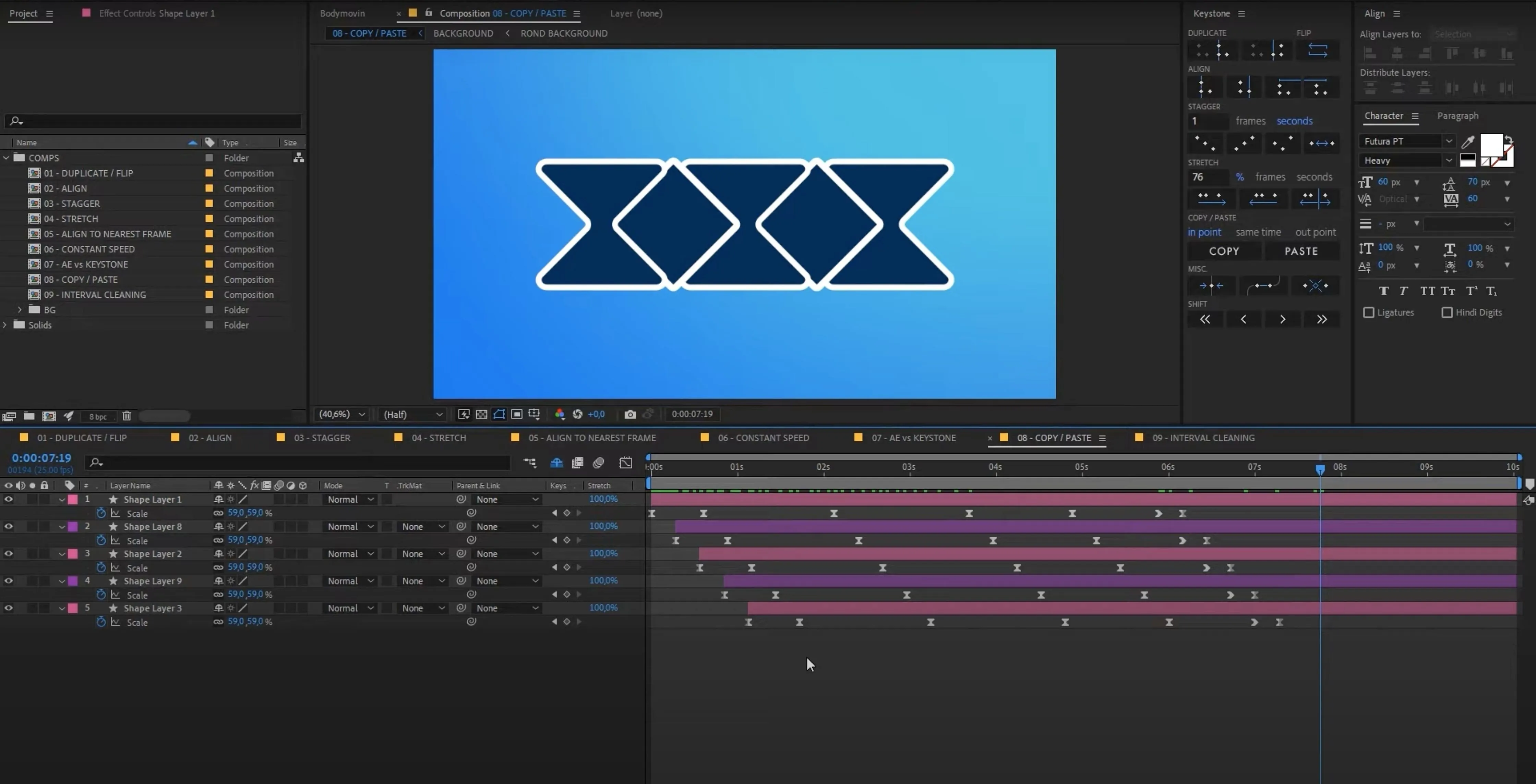Toggle the frame blending icon in timeline
The height and width of the screenshot is (784, 1536).
coord(577,462)
